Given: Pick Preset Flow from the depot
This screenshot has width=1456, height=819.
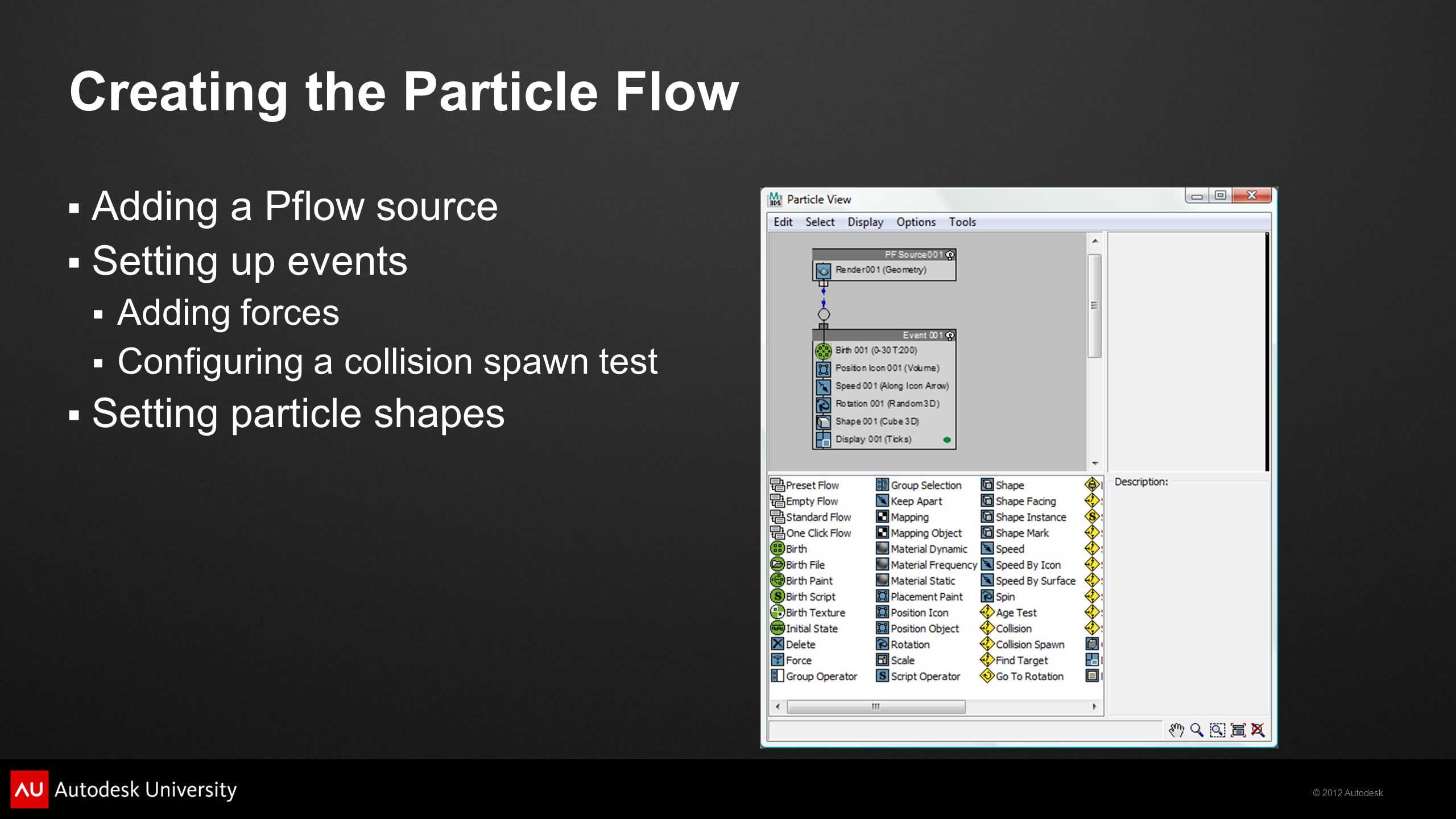Looking at the screenshot, I should 805,485.
